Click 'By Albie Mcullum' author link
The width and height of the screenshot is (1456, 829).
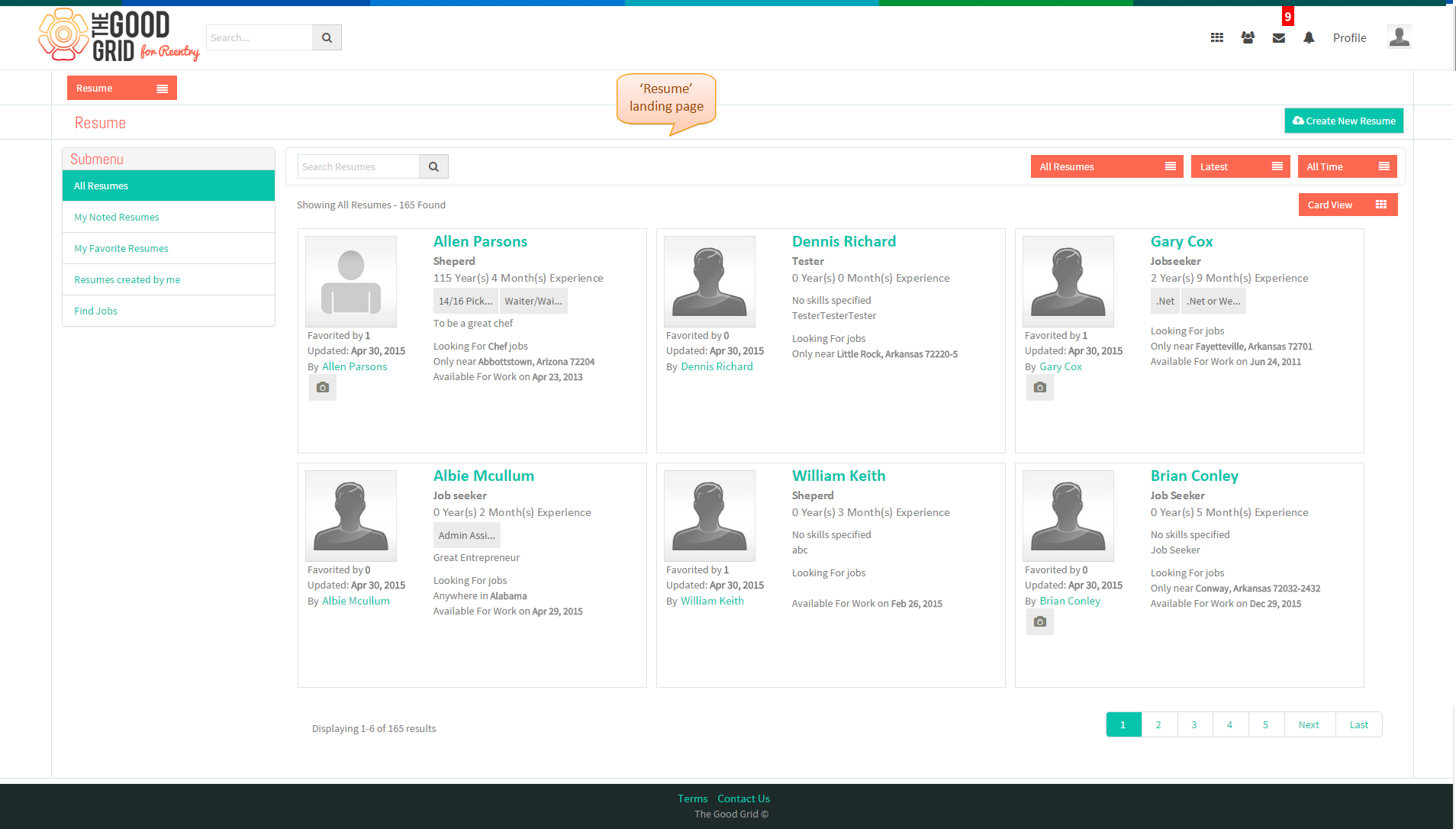356,601
